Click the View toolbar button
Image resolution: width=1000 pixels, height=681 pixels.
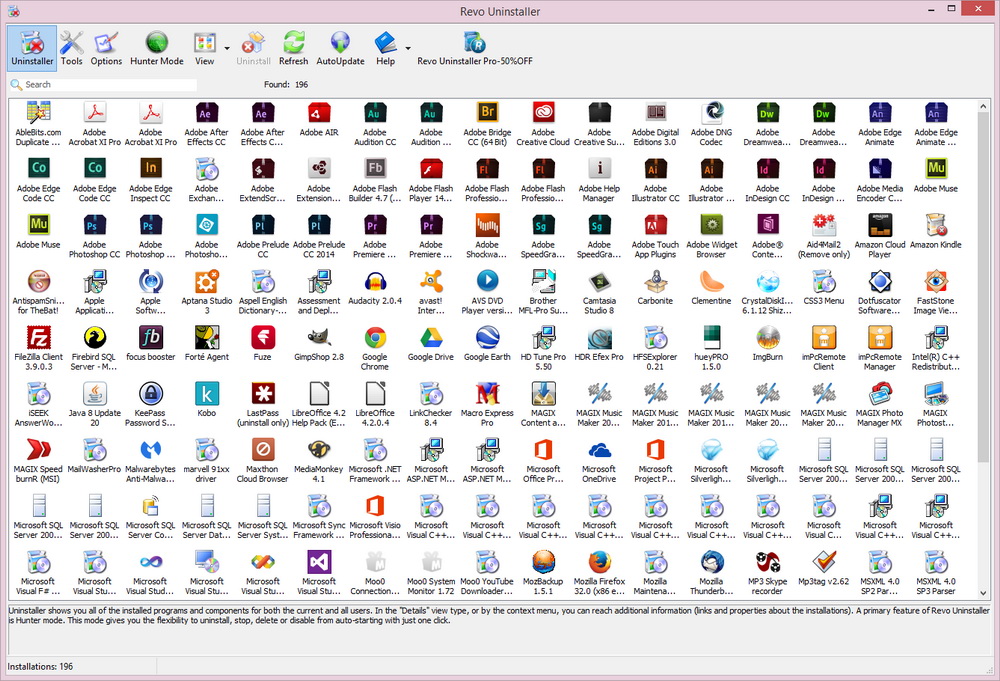205,48
